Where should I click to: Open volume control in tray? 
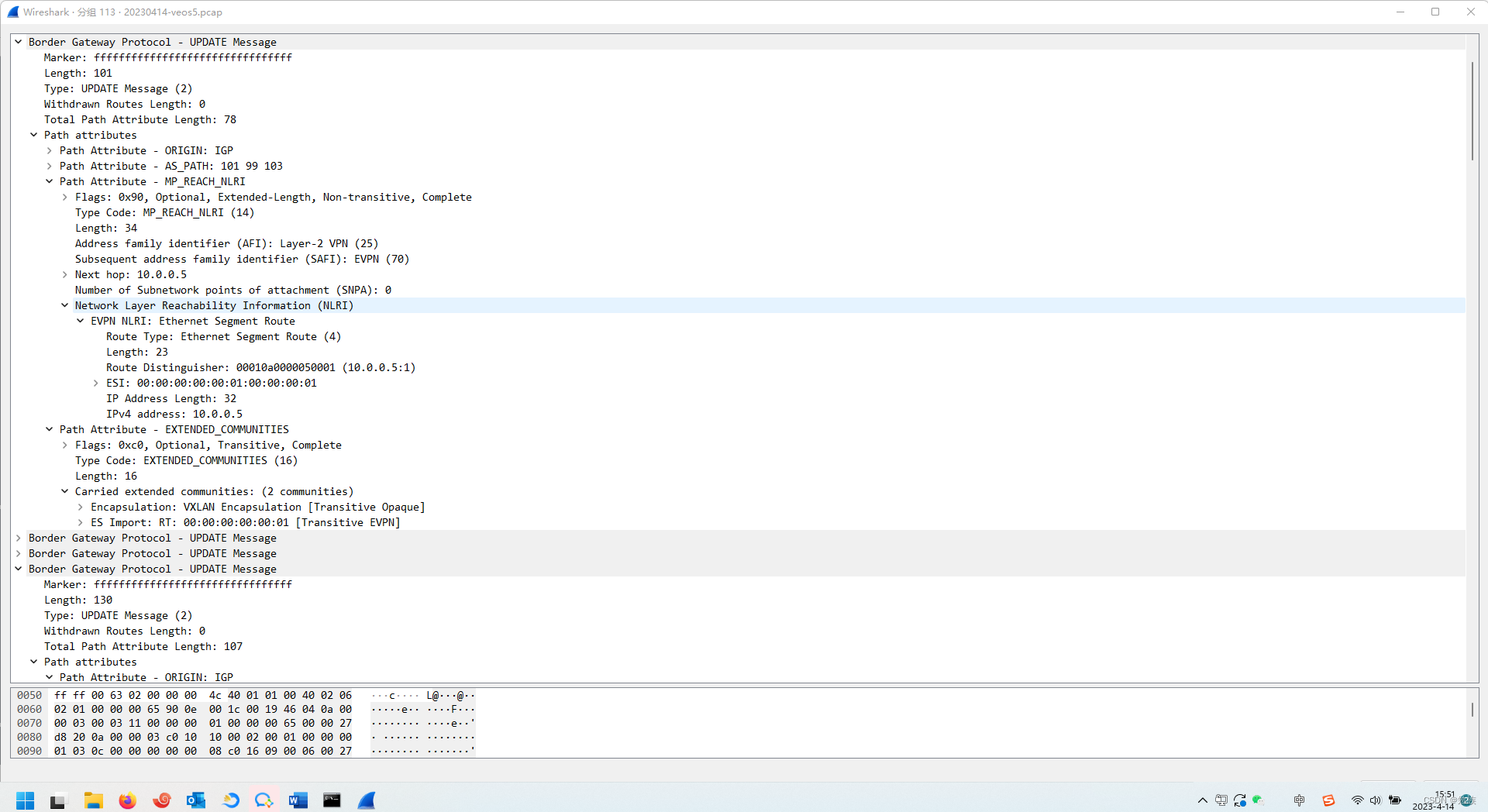tap(1376, 800)
